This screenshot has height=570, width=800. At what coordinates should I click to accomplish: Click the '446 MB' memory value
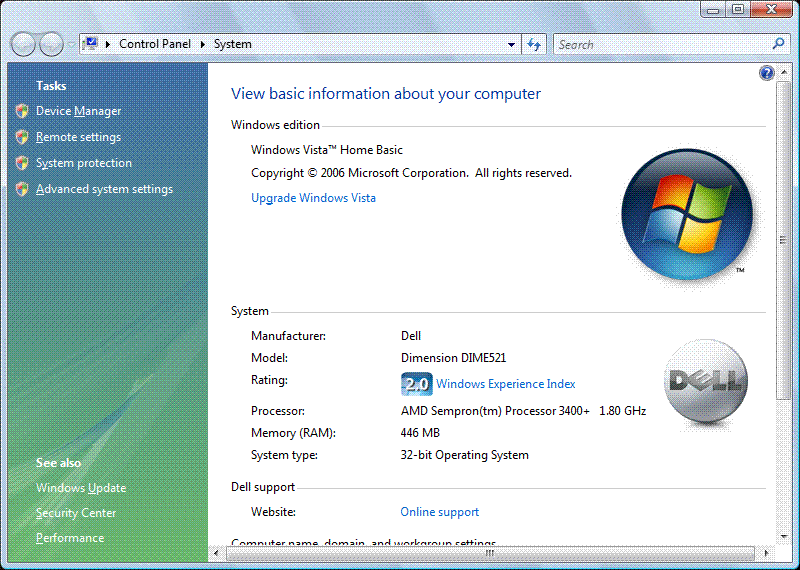[420, 433]
